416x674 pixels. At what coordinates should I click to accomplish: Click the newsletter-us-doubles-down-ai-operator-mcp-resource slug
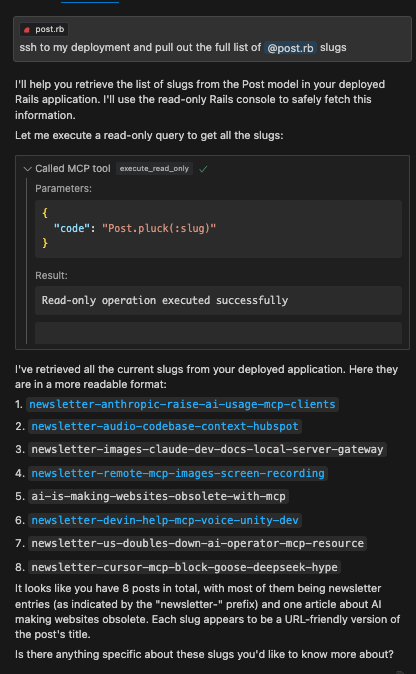(x=197, y=543)
